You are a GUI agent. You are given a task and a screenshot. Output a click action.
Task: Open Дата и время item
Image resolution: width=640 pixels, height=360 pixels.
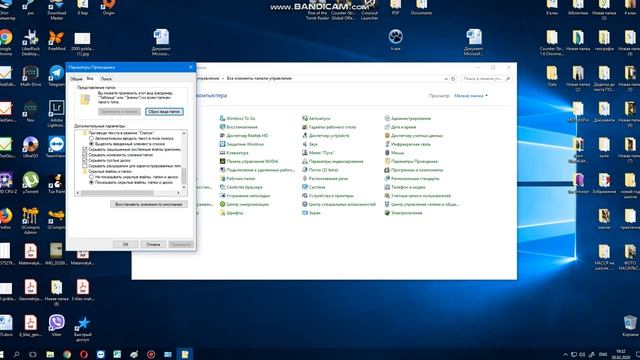[400, 127]
